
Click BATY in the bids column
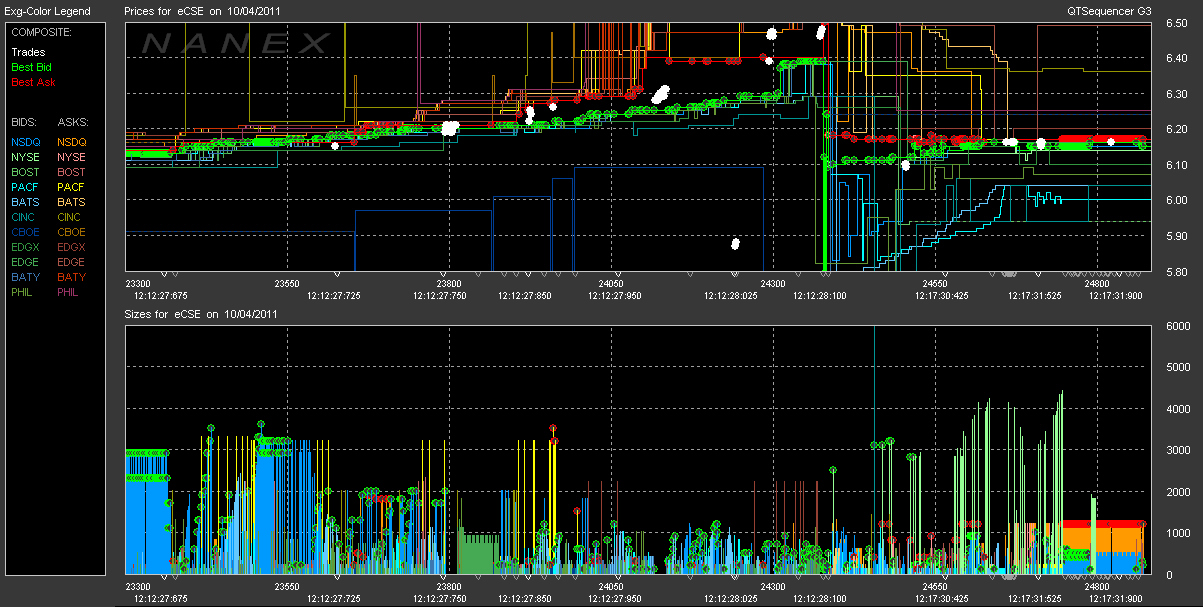pos(25,277)
